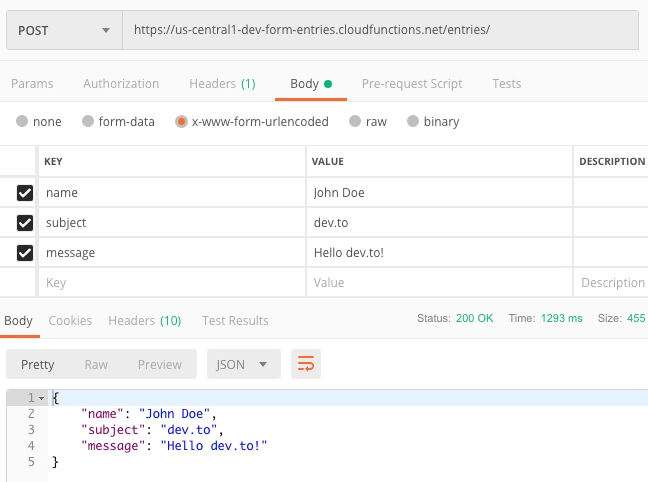
Task: Switch to the response Body tab
Action: coord(19,321)
